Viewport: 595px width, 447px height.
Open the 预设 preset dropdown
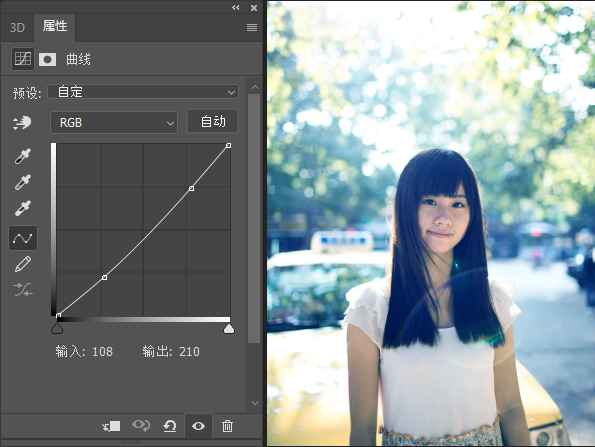point(143,92)
